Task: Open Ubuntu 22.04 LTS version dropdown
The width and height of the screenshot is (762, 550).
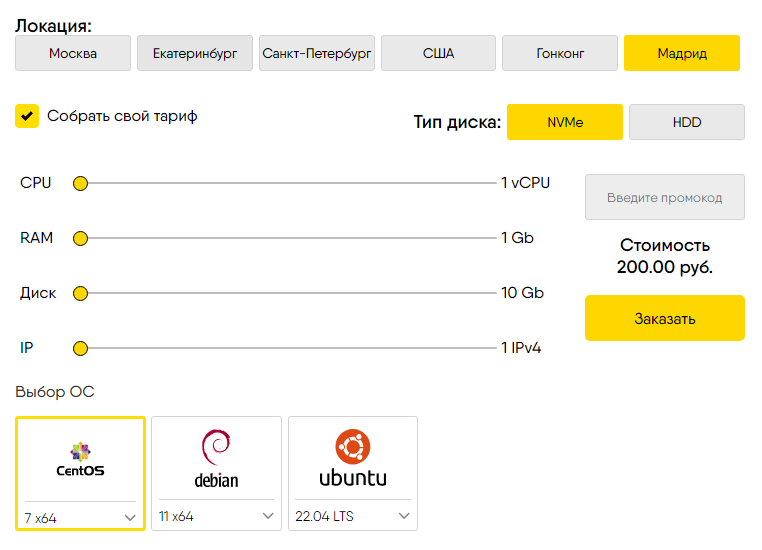Action: (x=352, y=516)
